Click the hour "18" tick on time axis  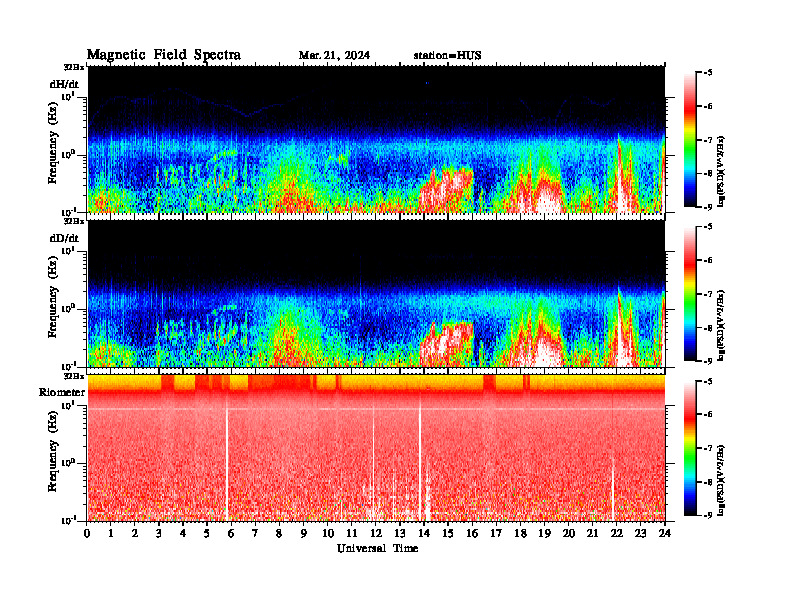[520, 533]
